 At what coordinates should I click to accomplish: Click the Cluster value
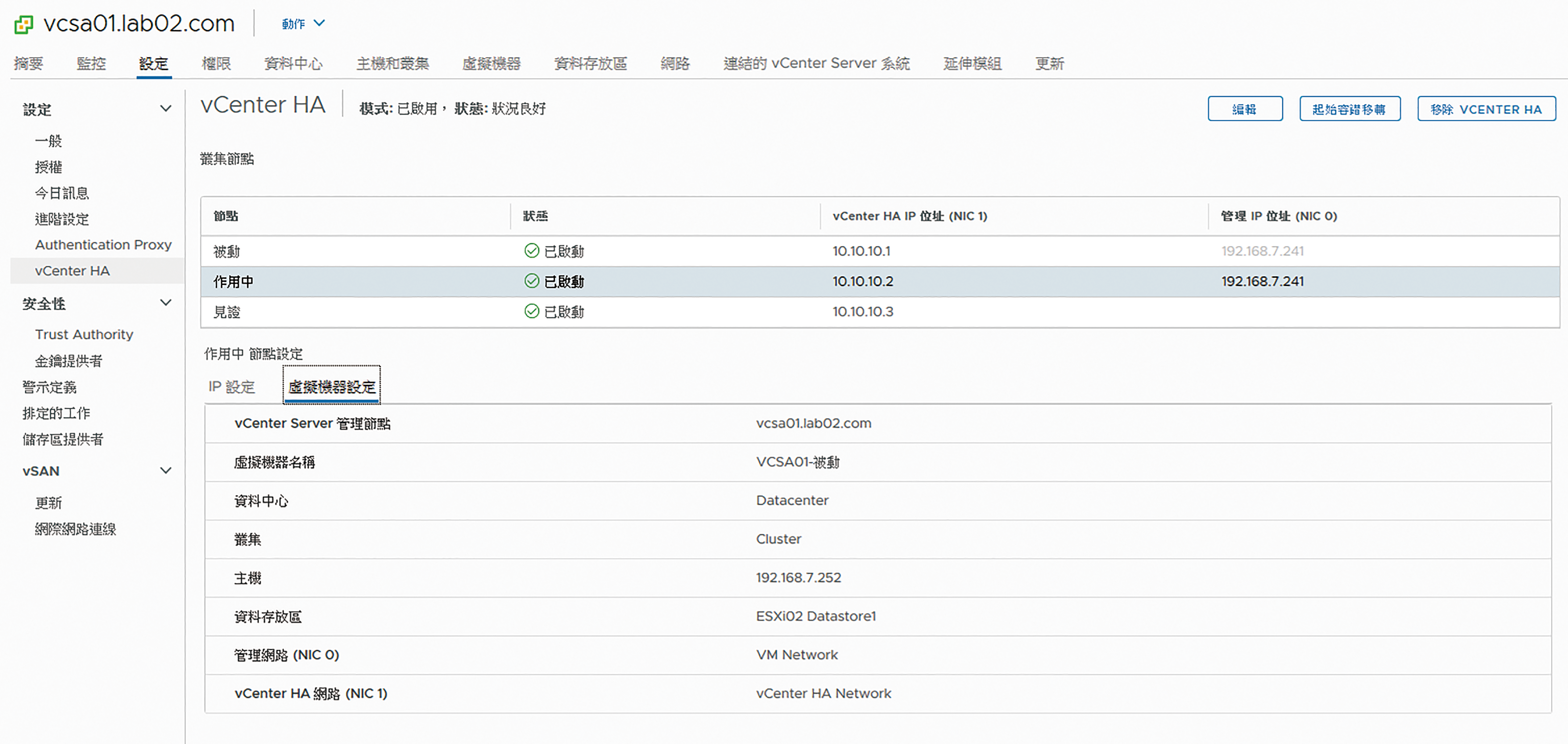(778, 539)
